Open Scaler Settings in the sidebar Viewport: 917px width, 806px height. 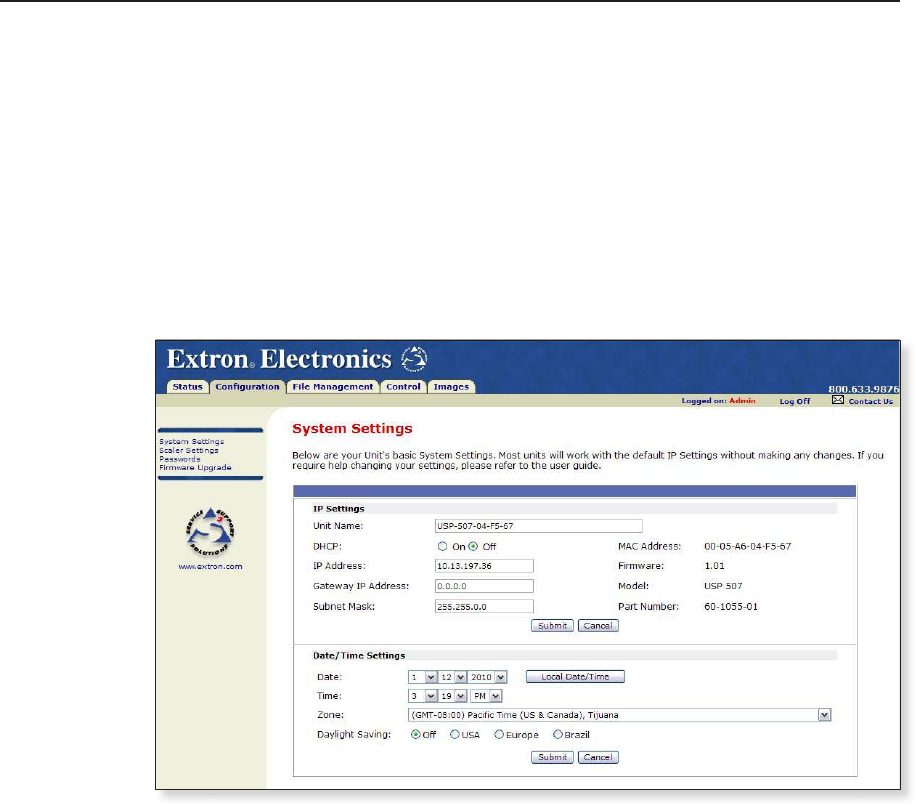(189, 450)
